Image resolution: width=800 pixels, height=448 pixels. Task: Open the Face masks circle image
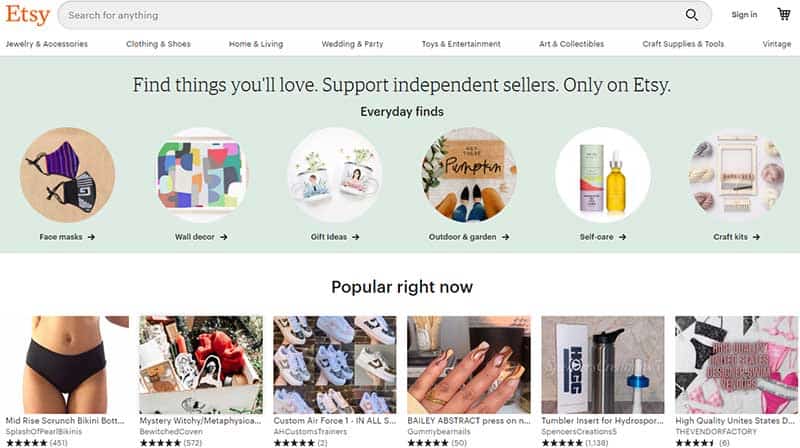pos(67,175)
